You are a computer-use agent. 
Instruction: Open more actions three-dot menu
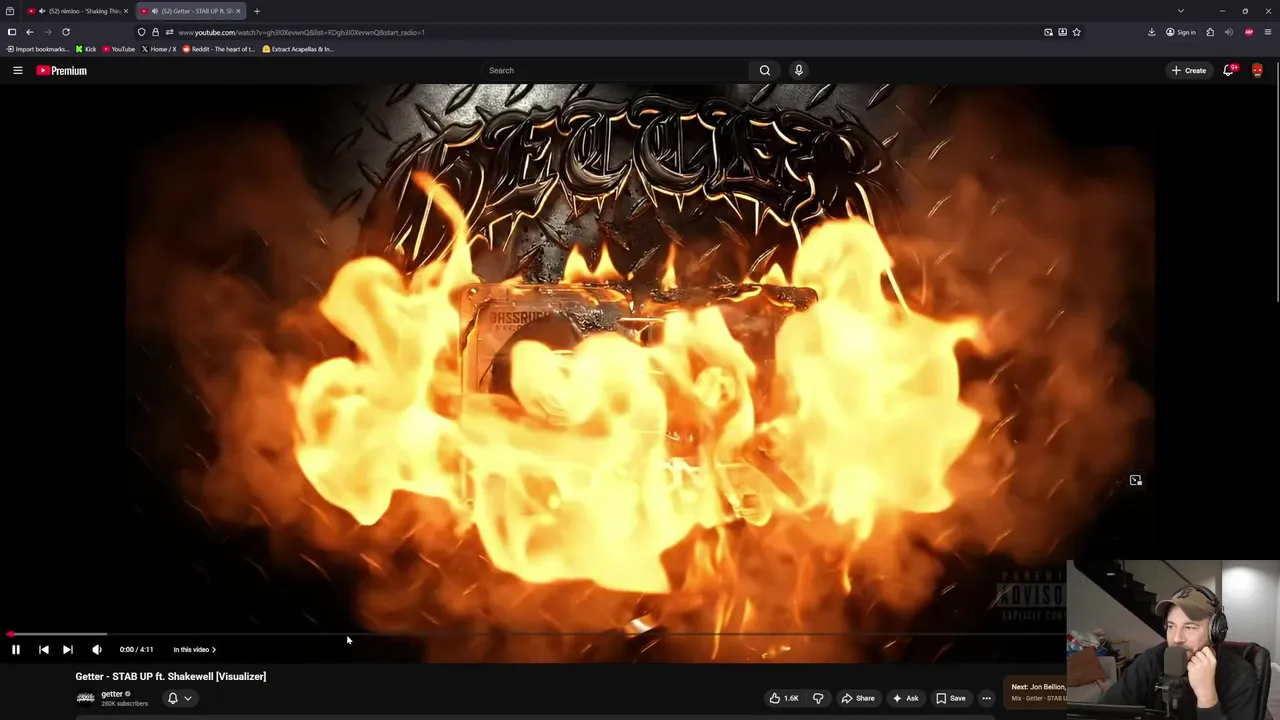point(986,698)
